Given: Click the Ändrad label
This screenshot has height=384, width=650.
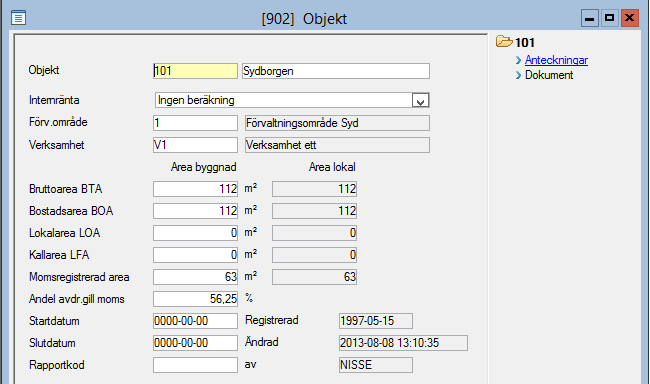Looking at the screenshot, I should (x=262, y=342).
